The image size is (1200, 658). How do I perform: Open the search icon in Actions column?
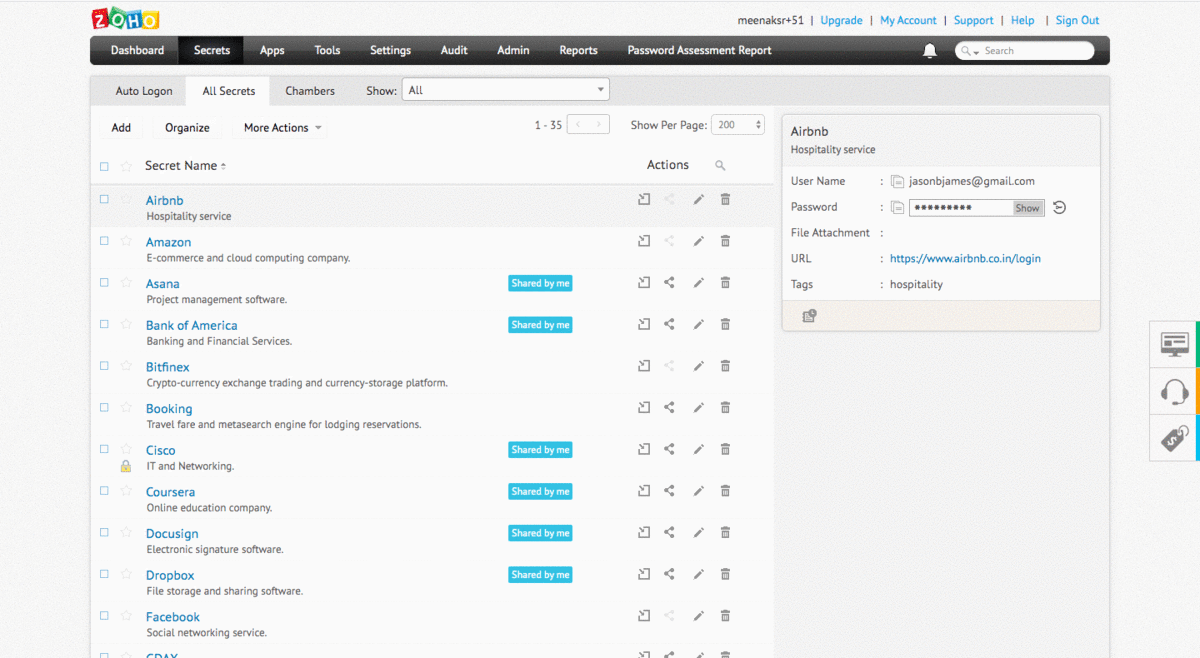pyautogui.click(x=720, y=166)
